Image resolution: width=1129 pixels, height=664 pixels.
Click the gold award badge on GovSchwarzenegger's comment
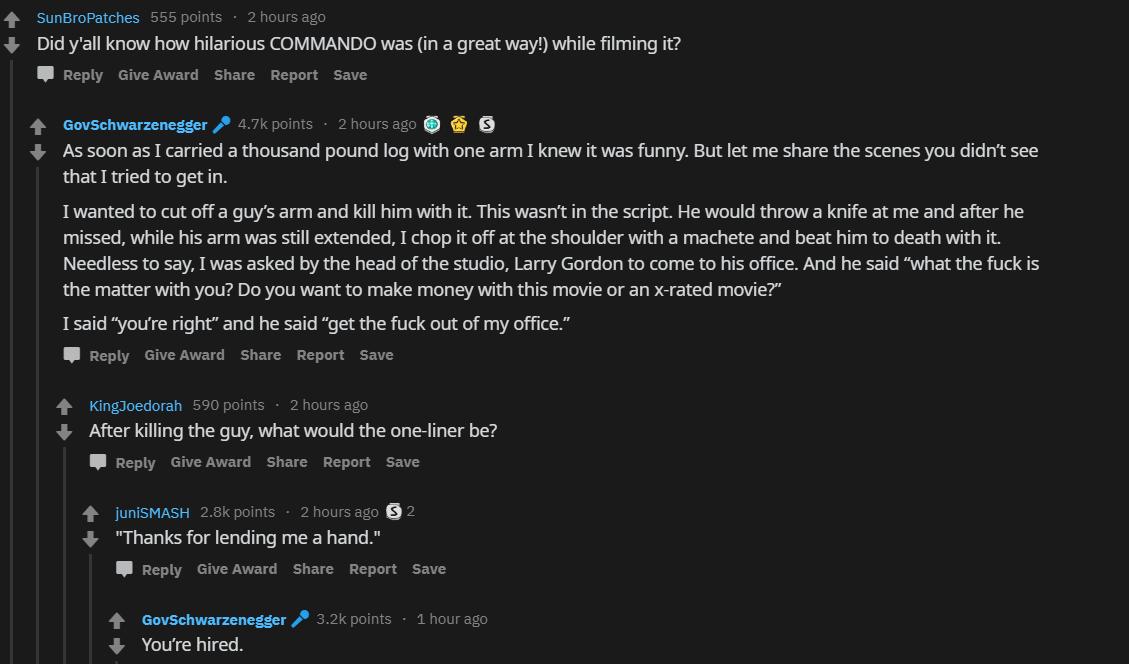coord(459,124)
